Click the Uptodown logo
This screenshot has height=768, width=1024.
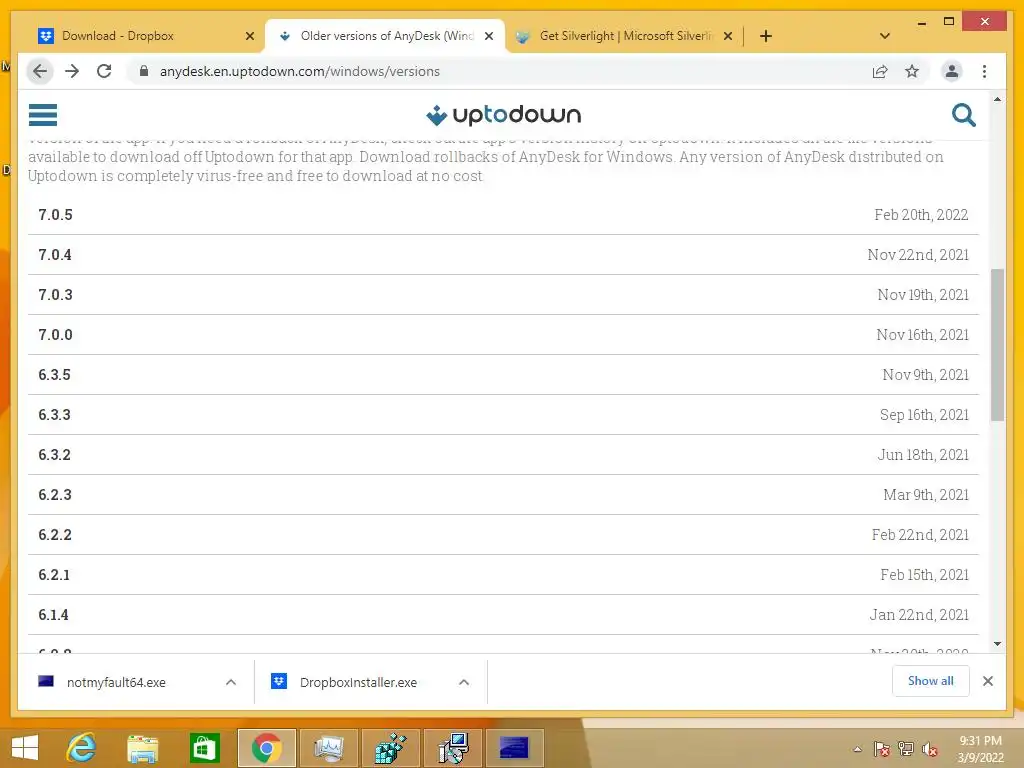click(503, 115)
